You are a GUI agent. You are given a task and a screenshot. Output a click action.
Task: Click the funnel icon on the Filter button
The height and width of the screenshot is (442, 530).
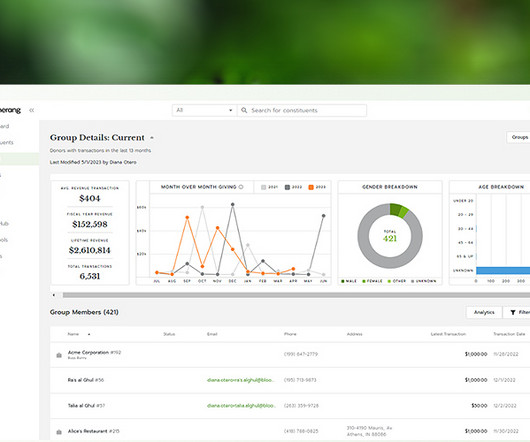click(x=513, y=313)
